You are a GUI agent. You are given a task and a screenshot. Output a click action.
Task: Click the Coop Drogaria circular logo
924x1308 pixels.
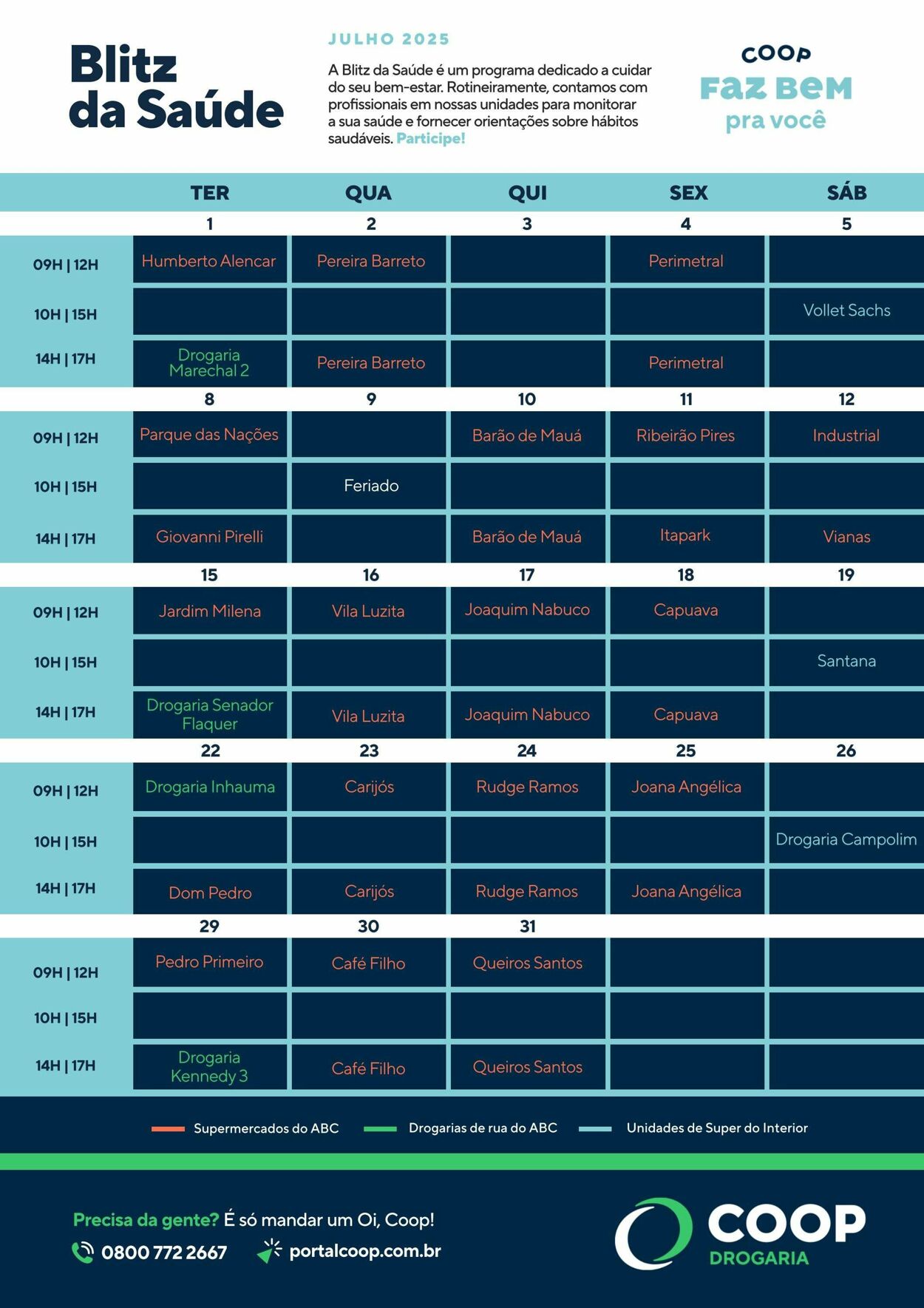(653, 1233)
